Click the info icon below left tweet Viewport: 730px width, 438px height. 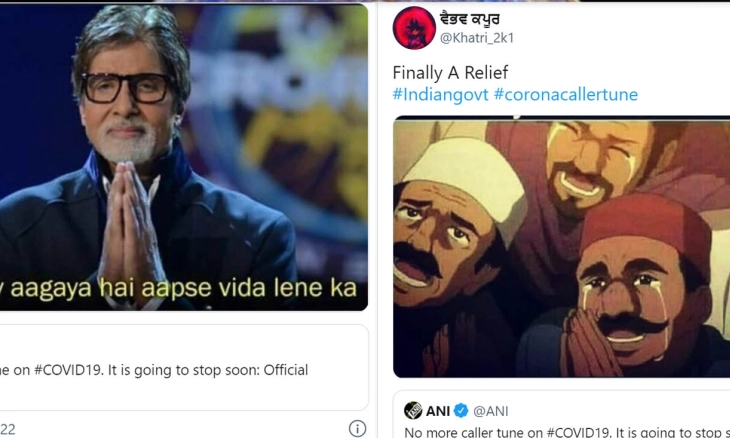[x=357, y=428]
